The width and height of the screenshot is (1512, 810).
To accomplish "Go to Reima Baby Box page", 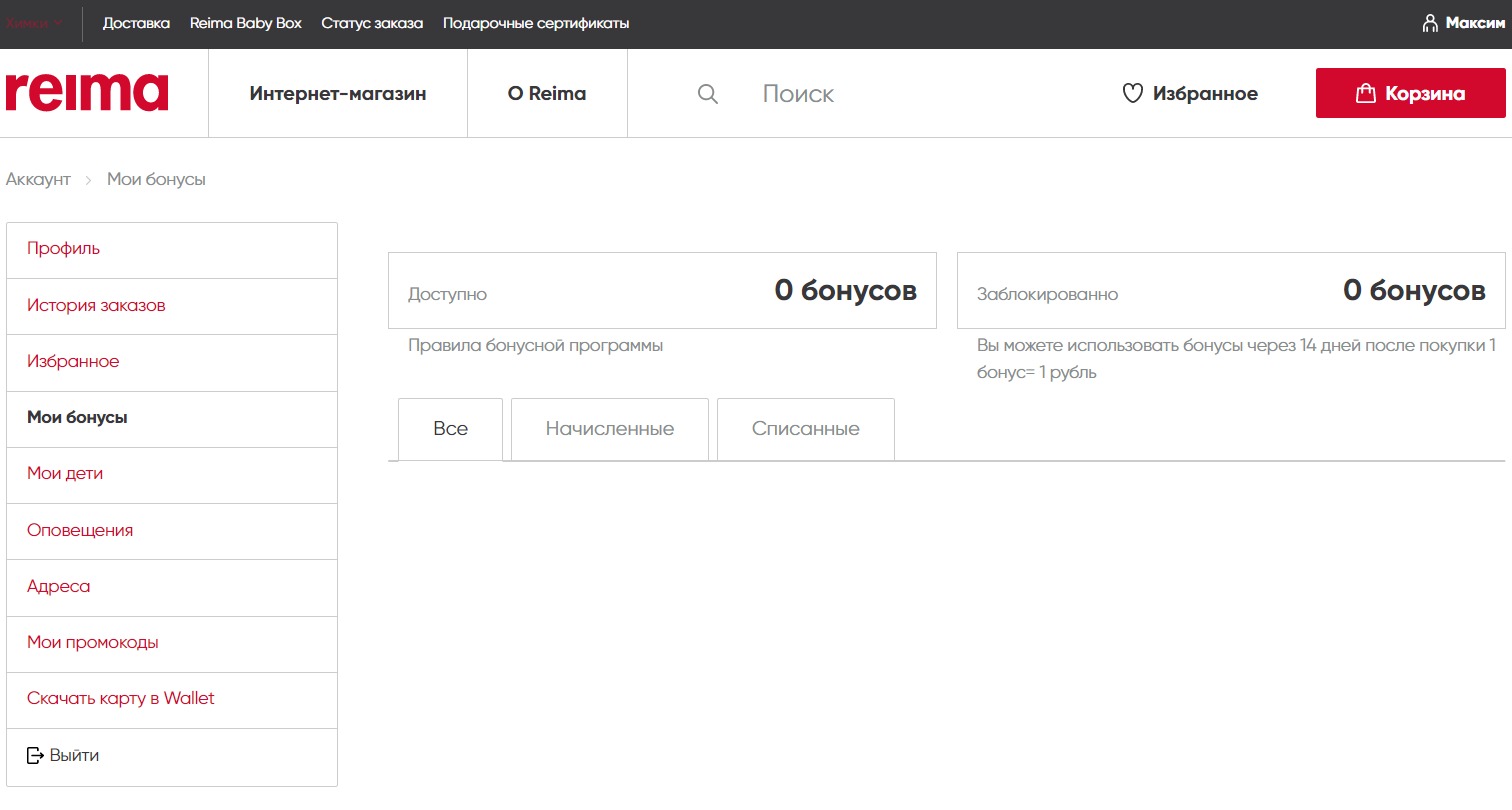I will pyautogui.click(x=245, y=23).
